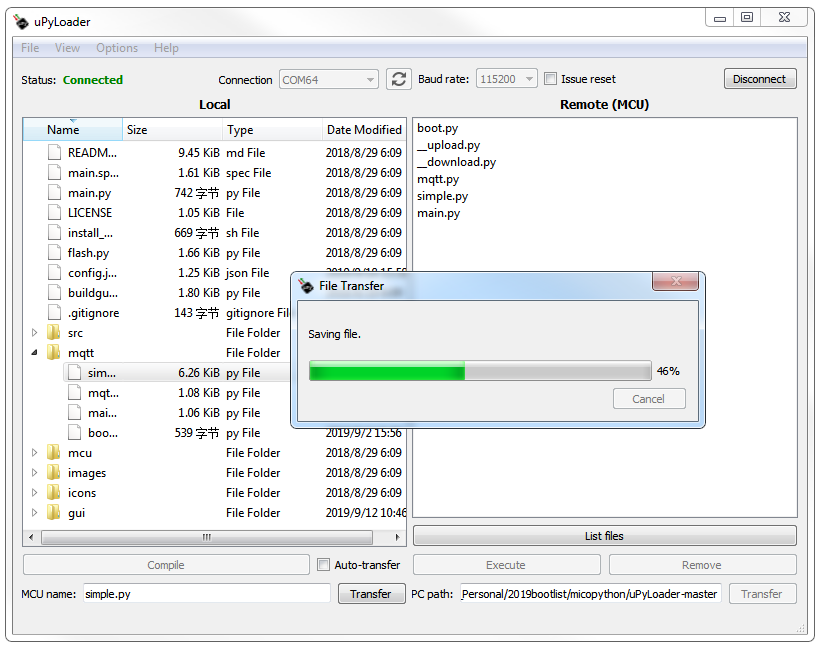Click the Execute button
The width and height of the screenshot is (823, 647).
pyautogui.click(x=506, y=565)
